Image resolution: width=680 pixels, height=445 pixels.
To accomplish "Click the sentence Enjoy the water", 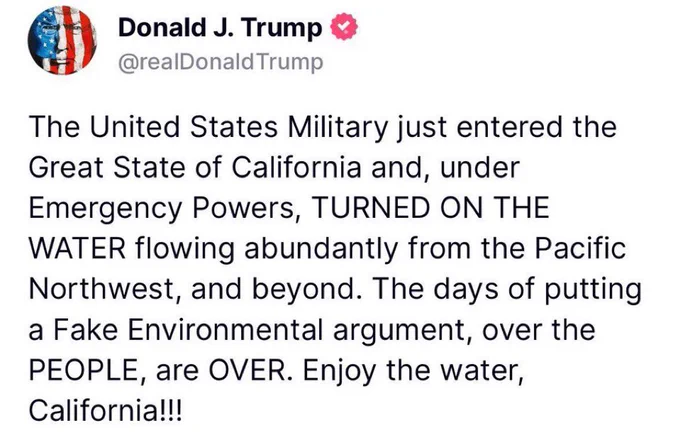I will pyautogui.click(x=410, y=371).
